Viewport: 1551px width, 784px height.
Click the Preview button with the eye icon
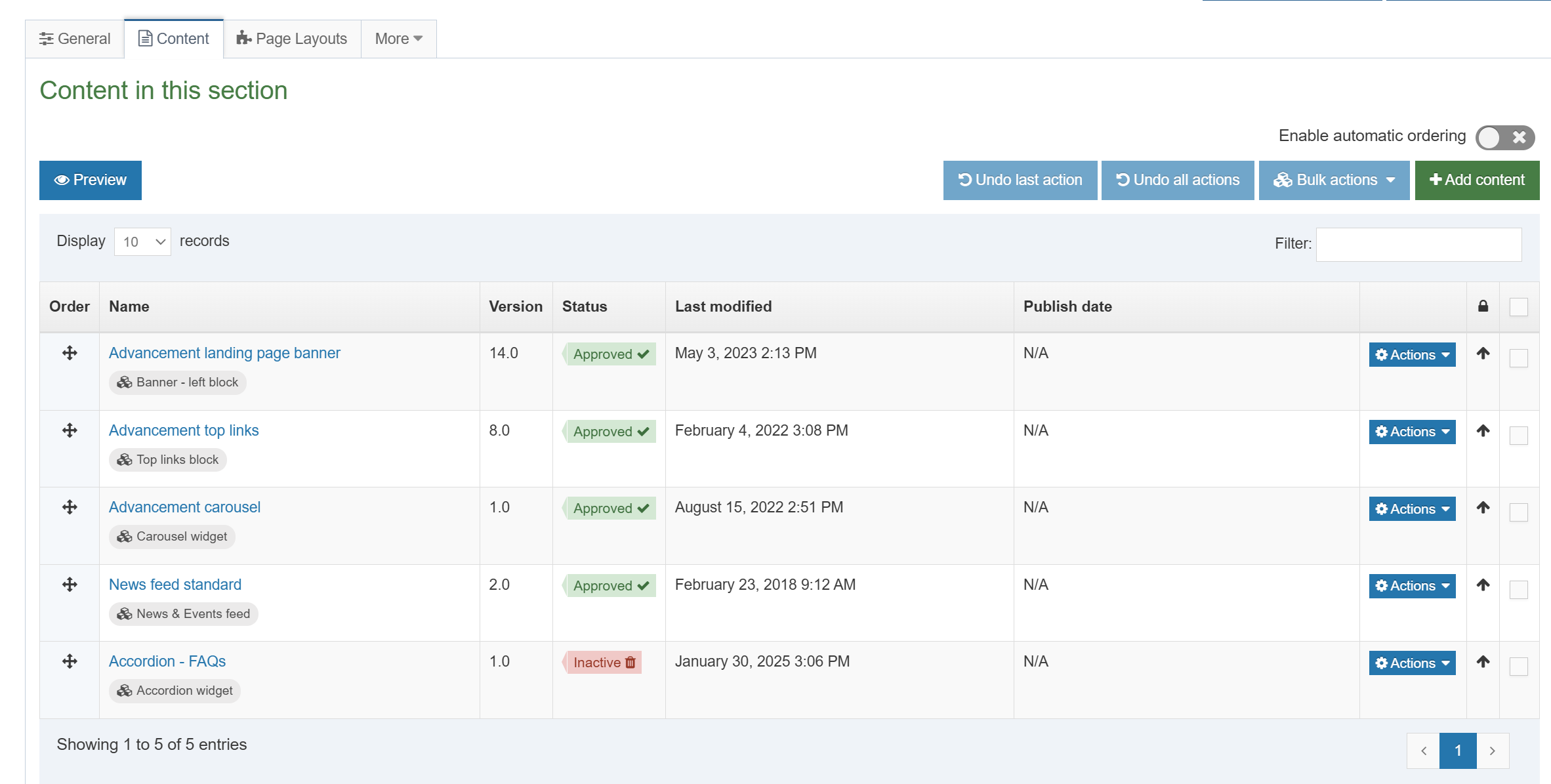[x=91, y=180]
